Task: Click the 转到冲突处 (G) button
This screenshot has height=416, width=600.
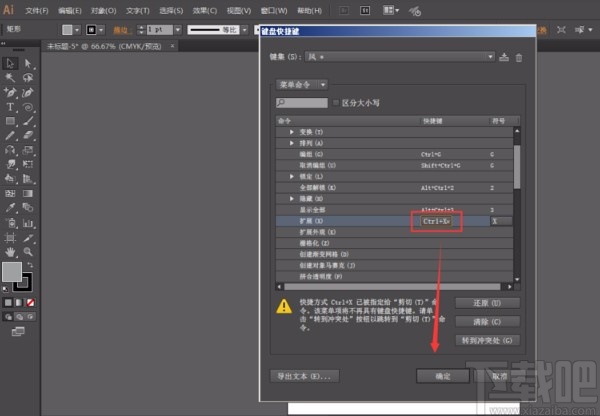Action: pos(487,341)
